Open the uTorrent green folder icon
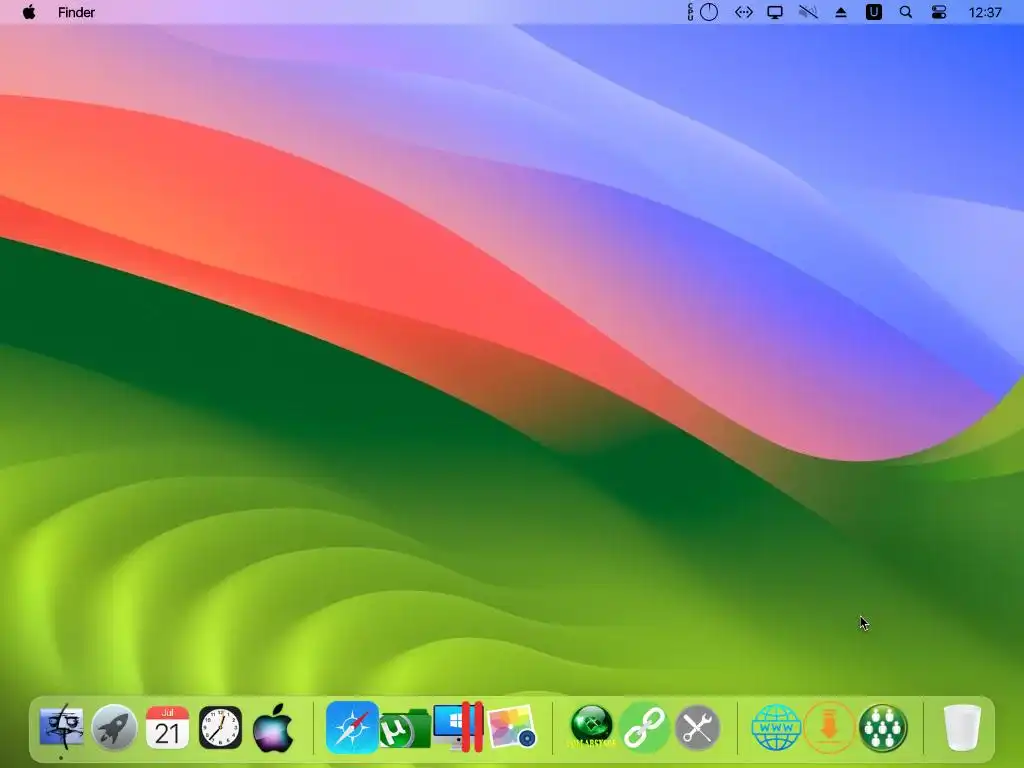 404,729
